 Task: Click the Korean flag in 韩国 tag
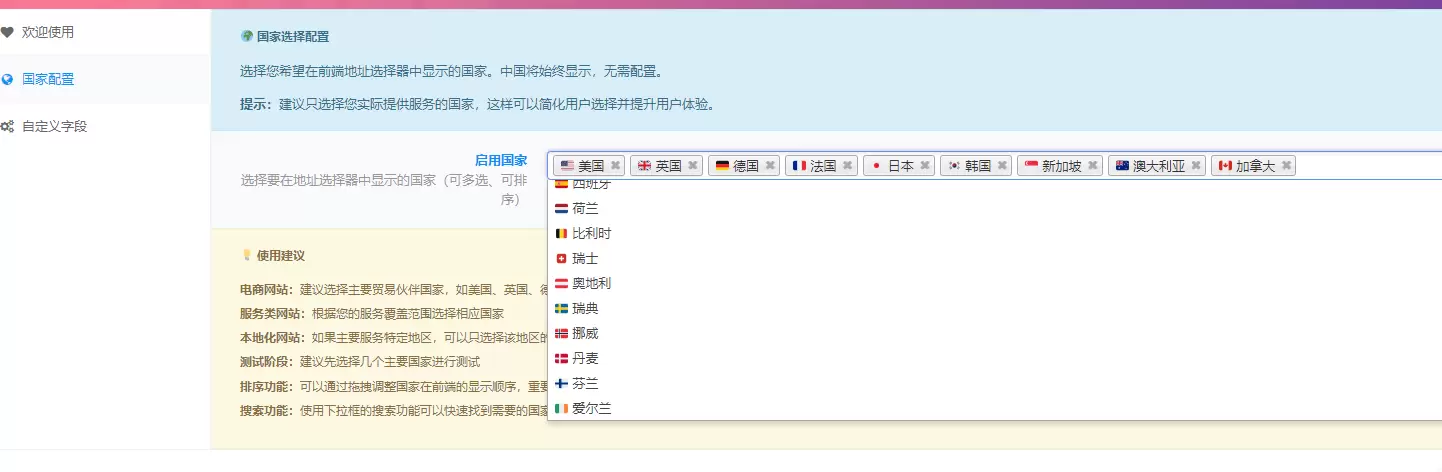[x=954, y=166]
